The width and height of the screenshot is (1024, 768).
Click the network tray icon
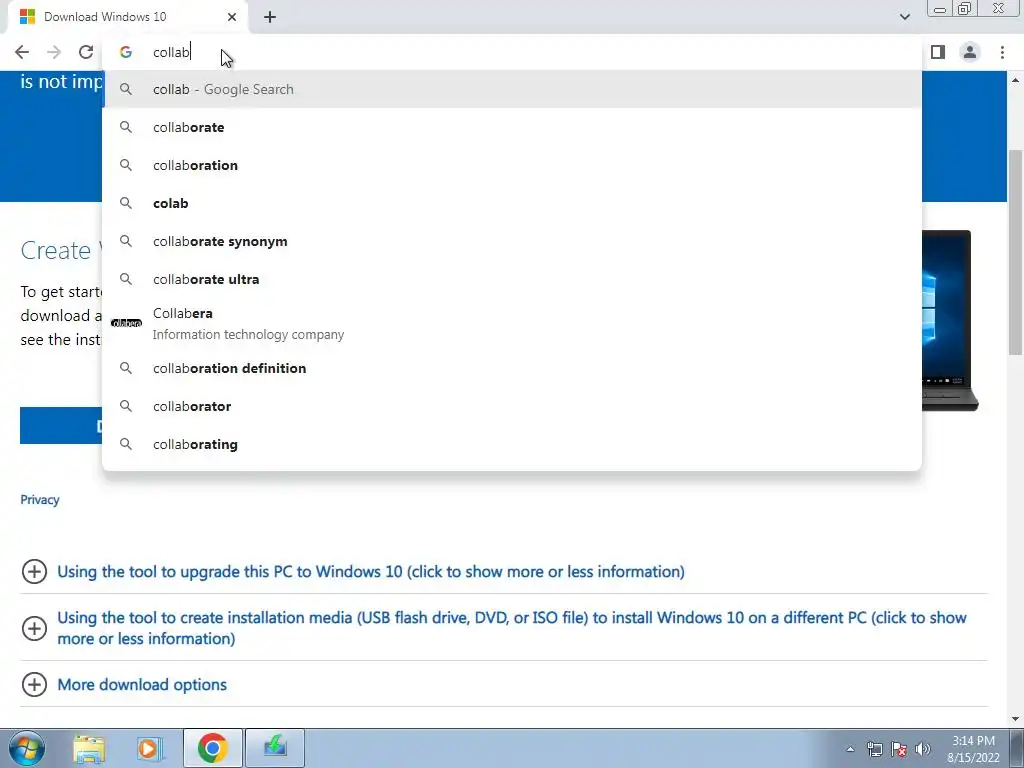tap(874, 749)
